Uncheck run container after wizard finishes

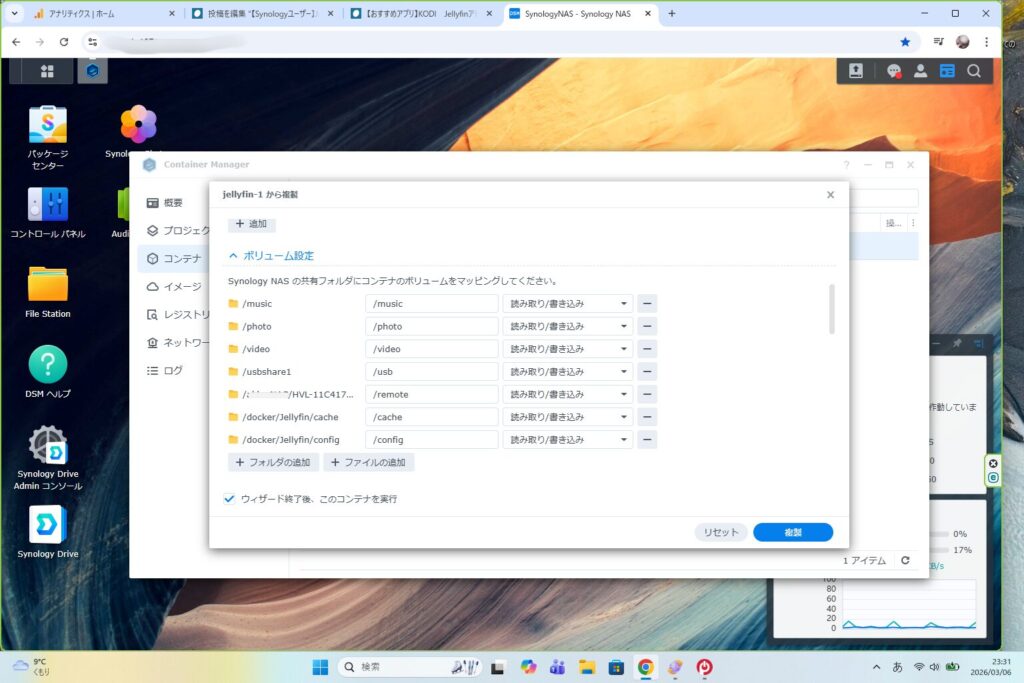230,498
